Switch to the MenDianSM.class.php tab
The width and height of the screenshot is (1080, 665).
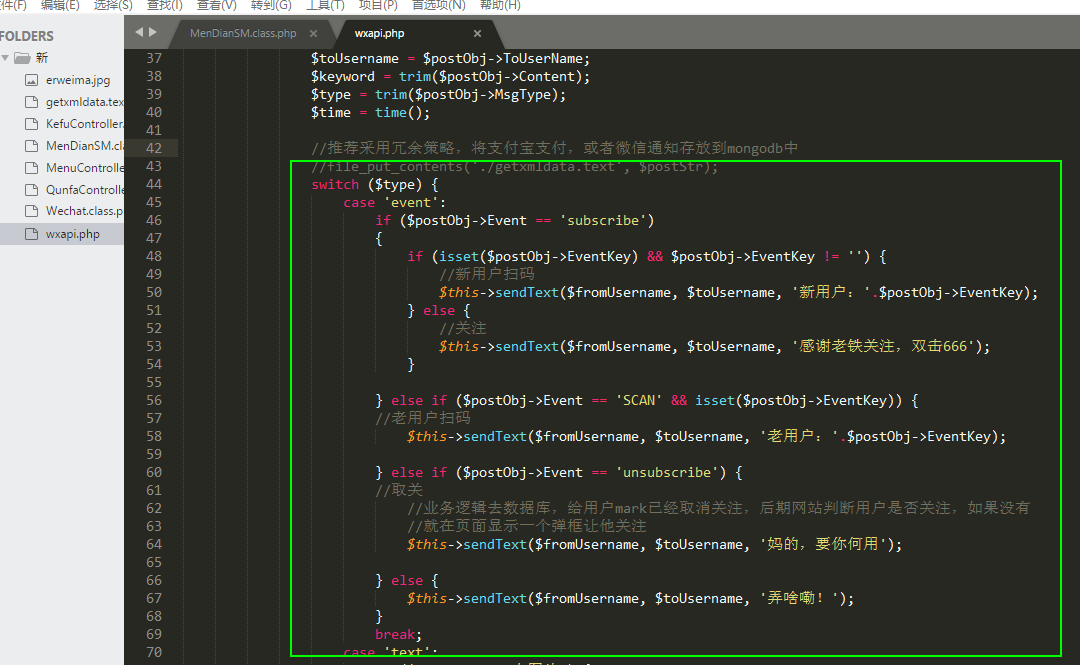tap(243, 33)
